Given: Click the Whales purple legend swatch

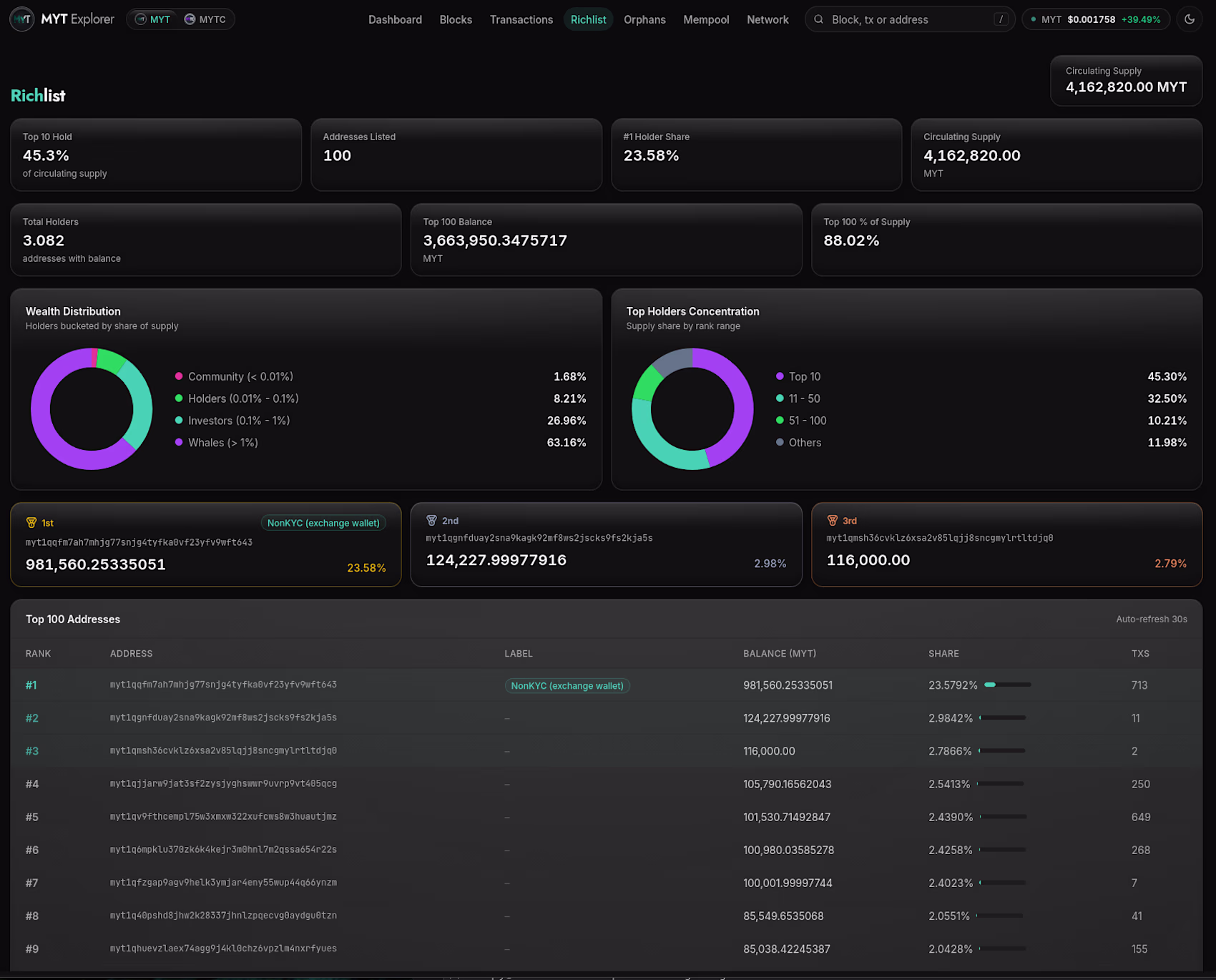Looking at the screenshot, I should [x=179, y=442].
